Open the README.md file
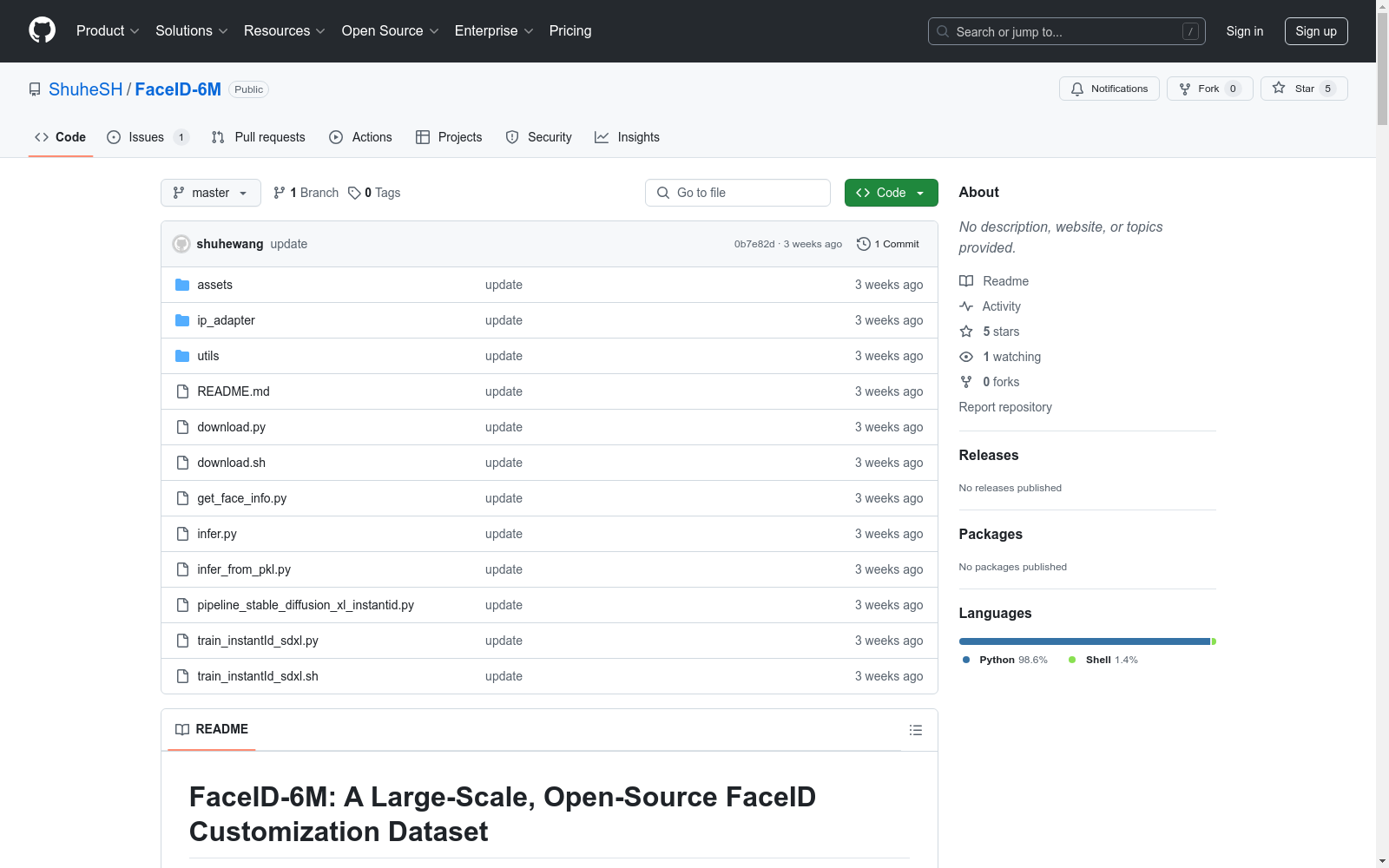1389x868 pixels. tap(234, 391)
